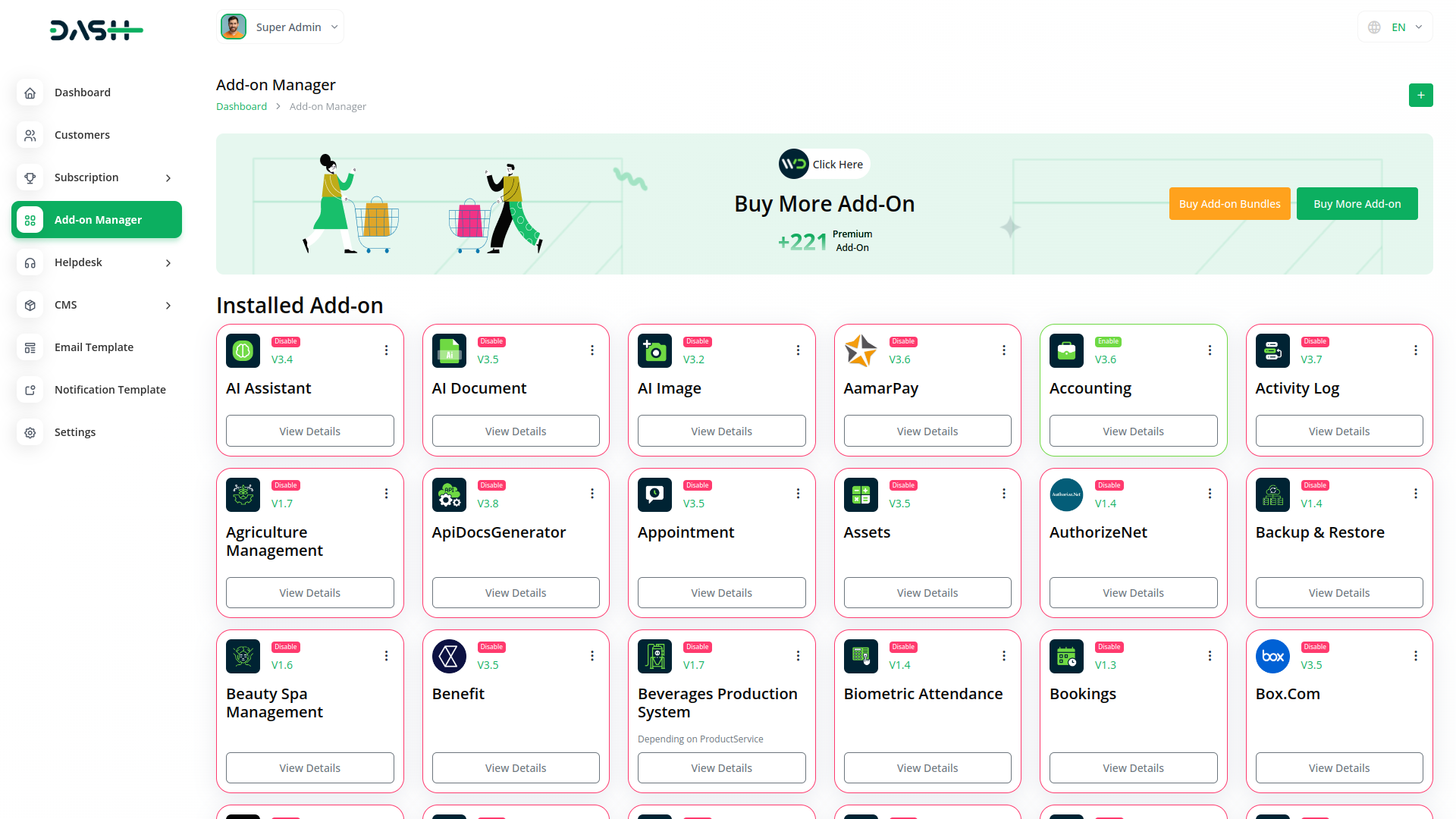Enable the Accounting add-on toggle

pyautogui.click(x=1108, y=341)
